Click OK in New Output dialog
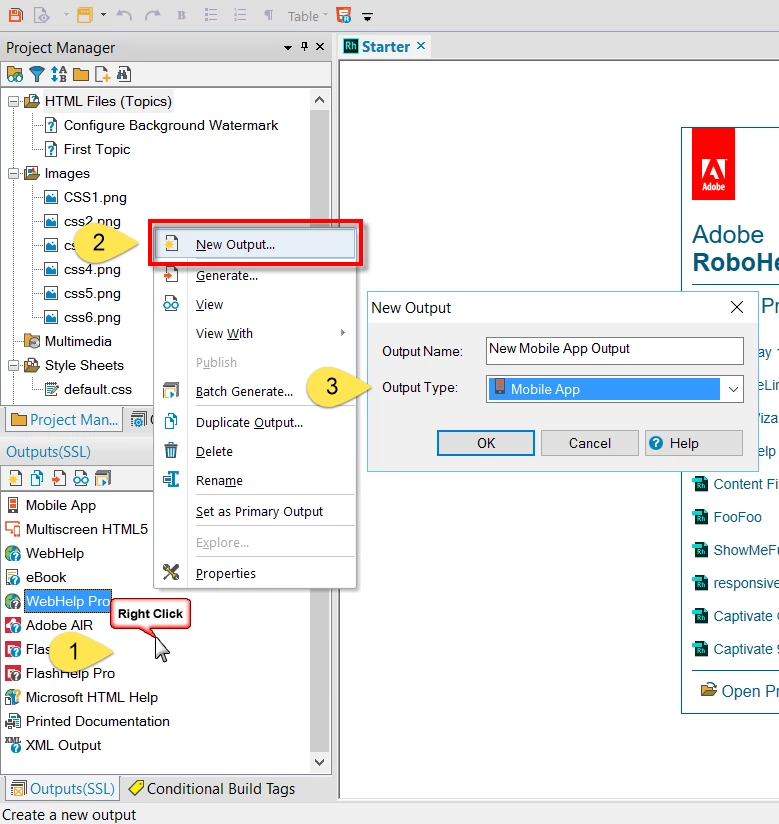This screenshot has height=824, width=779. coord(486,443)
